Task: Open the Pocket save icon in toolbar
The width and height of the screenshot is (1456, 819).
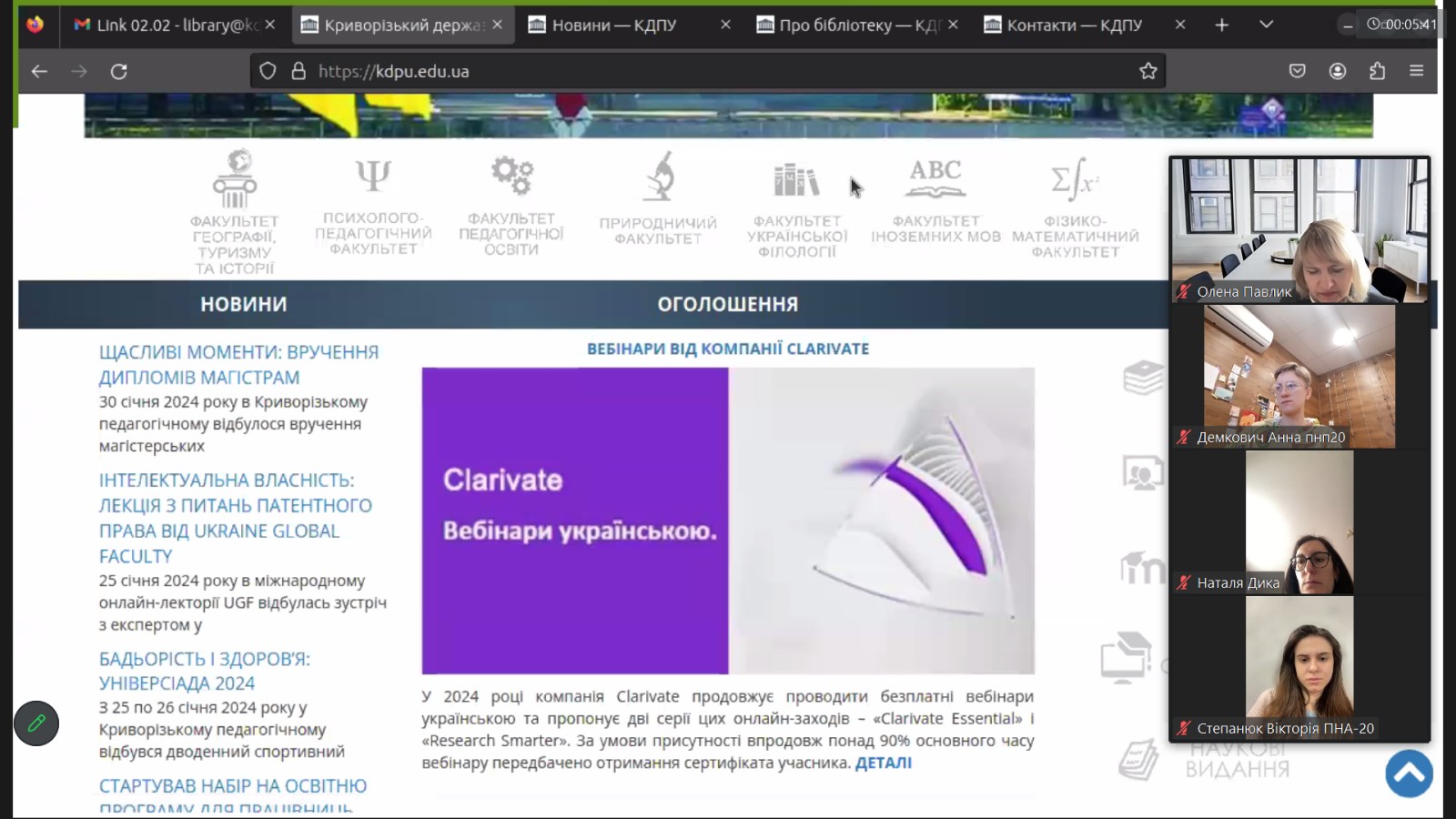Action: (1298, 71)
